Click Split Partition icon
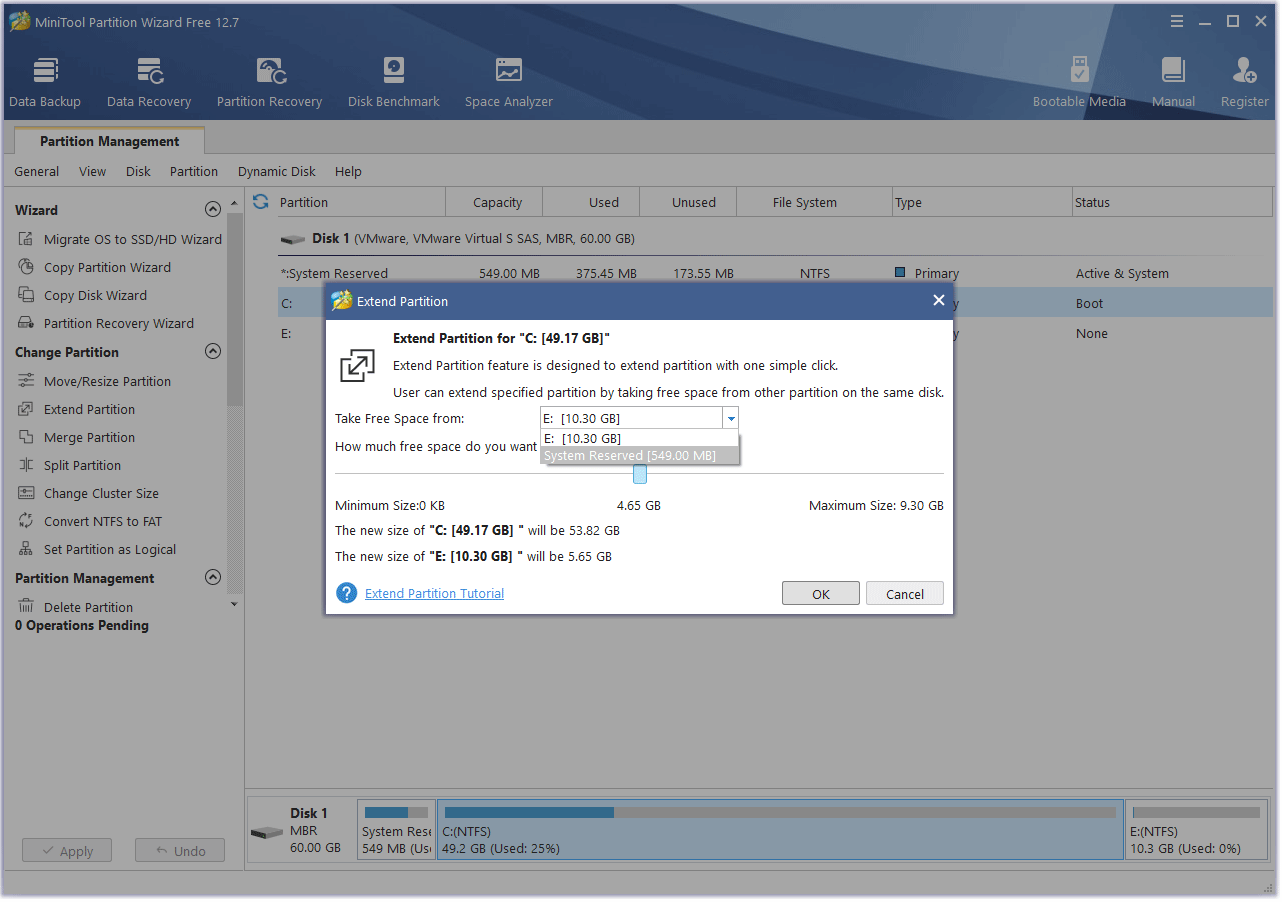 (26, 465)
